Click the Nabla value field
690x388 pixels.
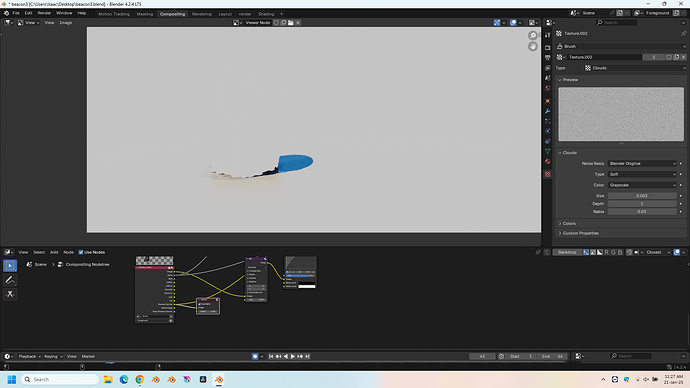pos(642,212)
